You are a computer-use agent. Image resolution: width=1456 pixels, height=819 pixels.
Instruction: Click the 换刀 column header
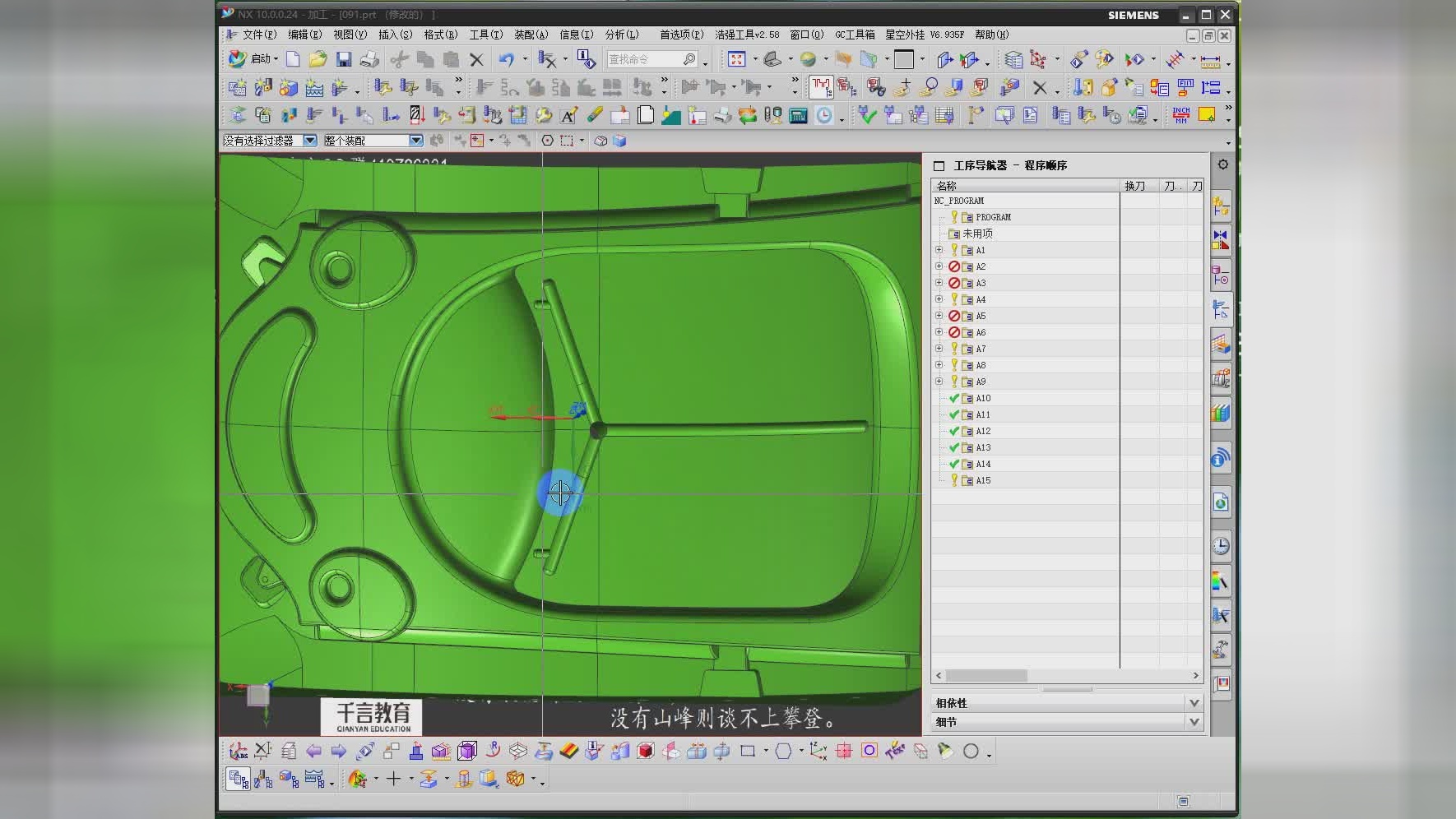pyautogui.click(x=1139, y=186)
